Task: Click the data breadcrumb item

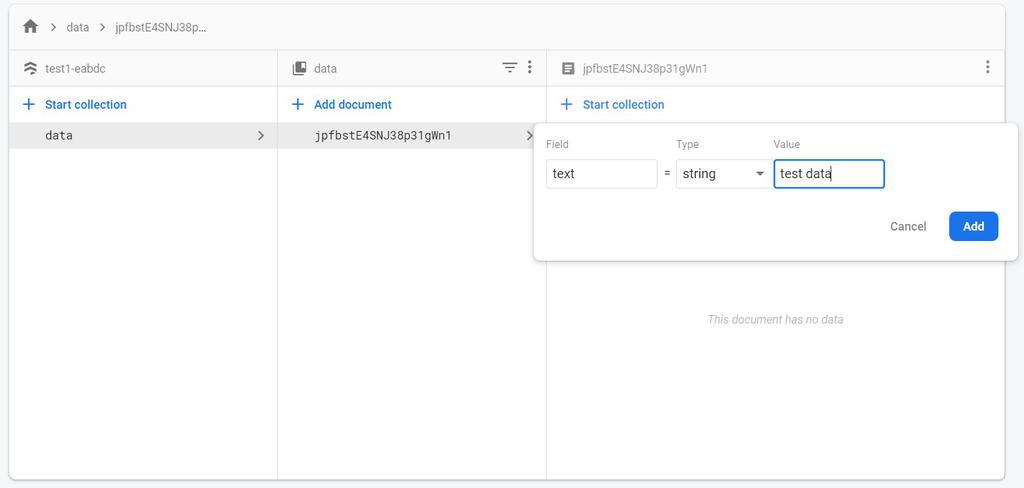Action: tap(78, 27)
